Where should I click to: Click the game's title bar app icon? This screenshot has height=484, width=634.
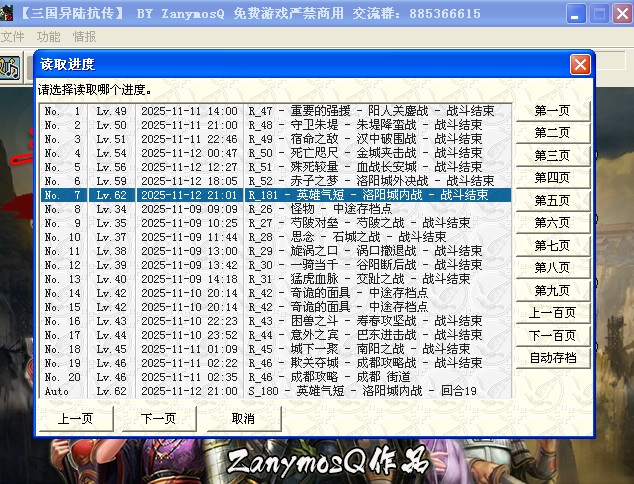pos(7,14)
